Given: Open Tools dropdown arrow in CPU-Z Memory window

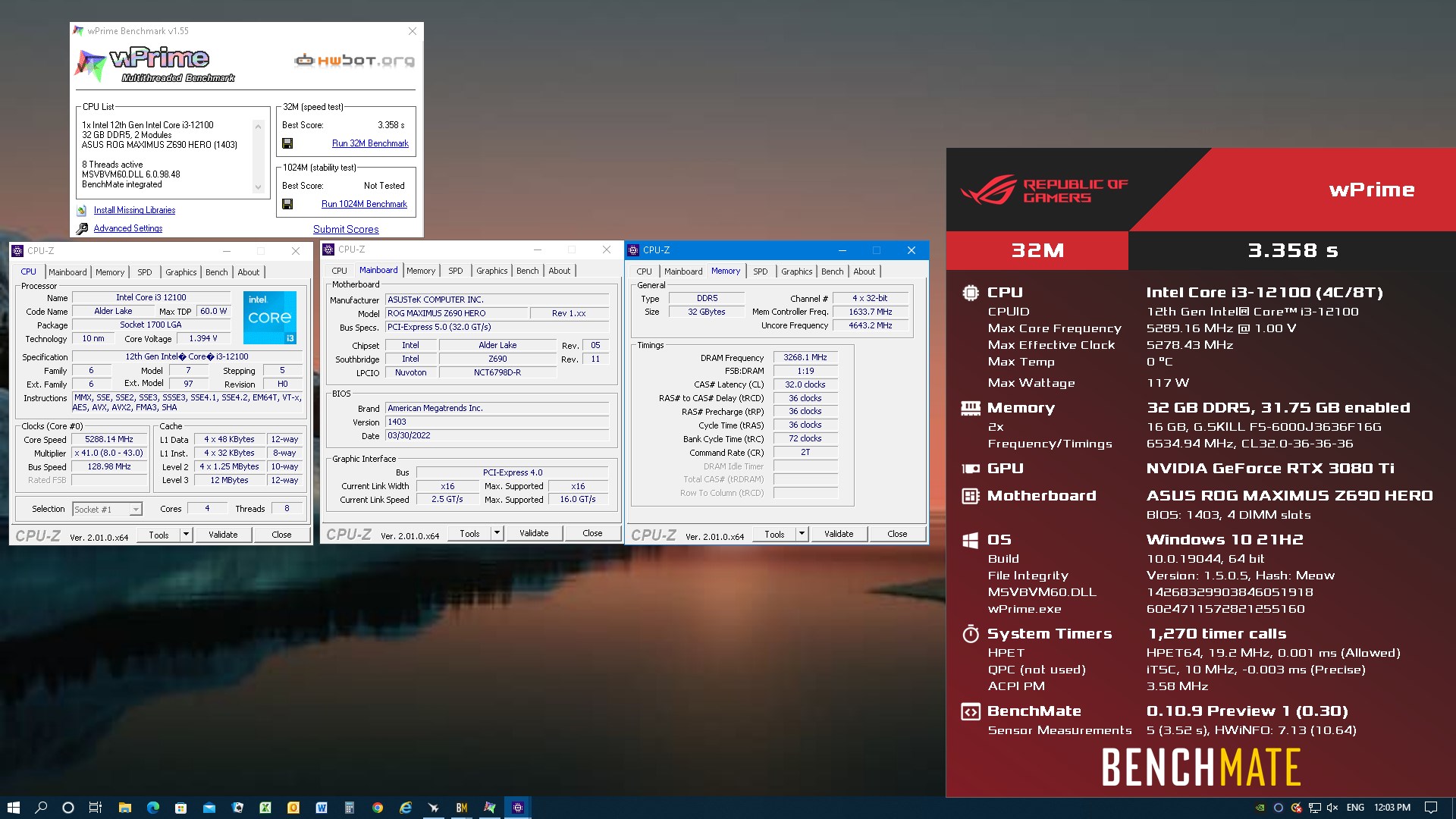Looking at the screenshot, I should coord(802,534).
